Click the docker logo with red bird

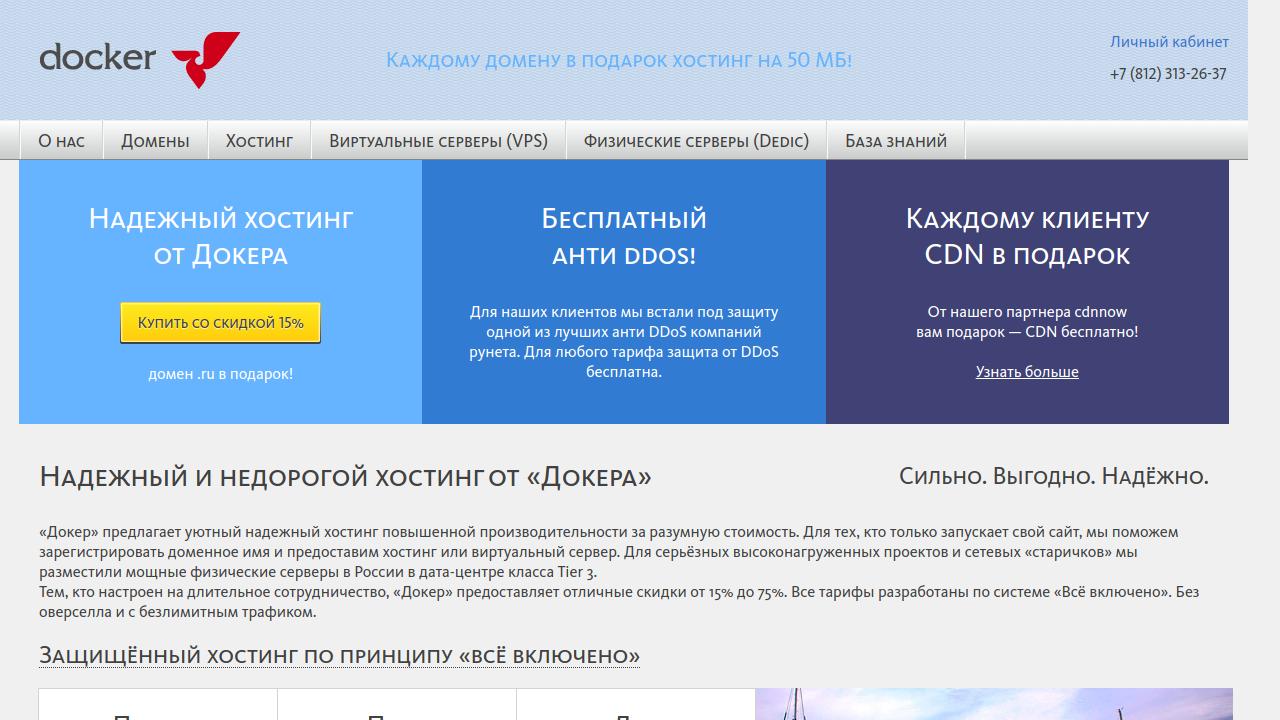point(140,59)
